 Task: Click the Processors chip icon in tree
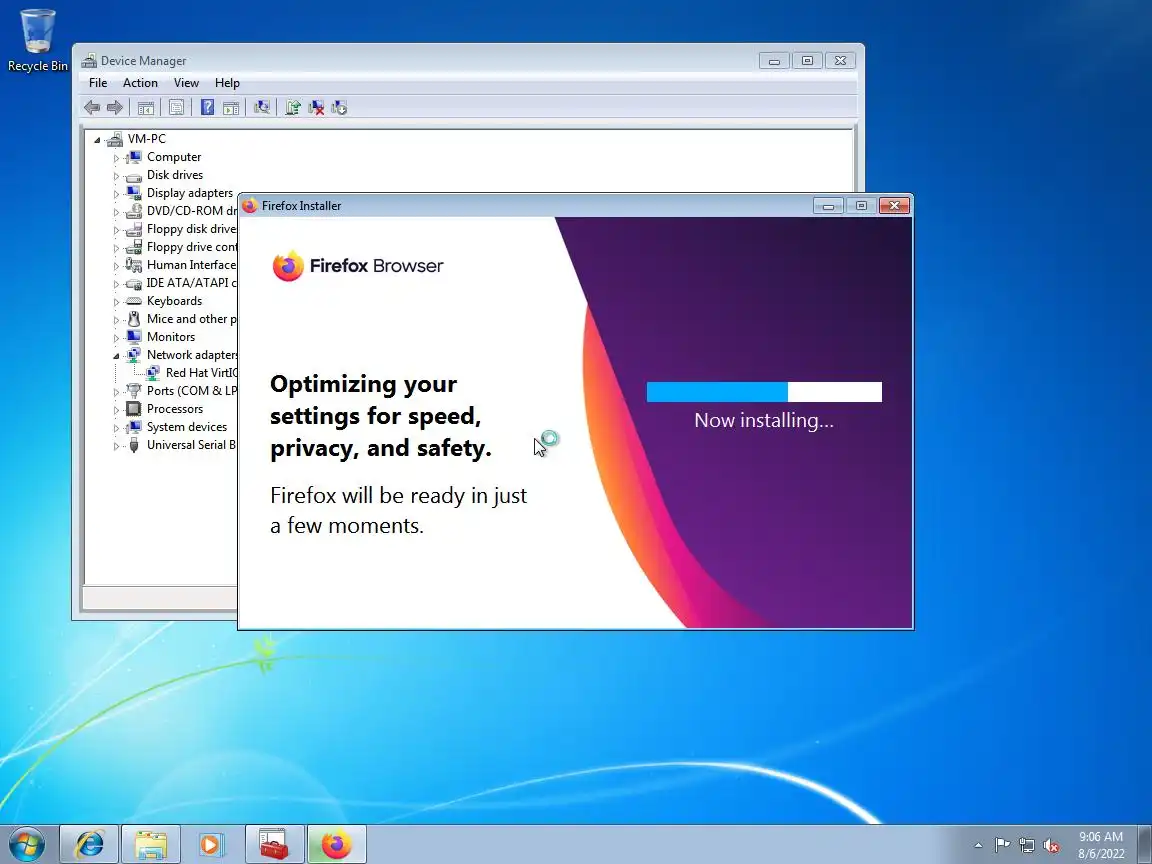tap(134, 408)
